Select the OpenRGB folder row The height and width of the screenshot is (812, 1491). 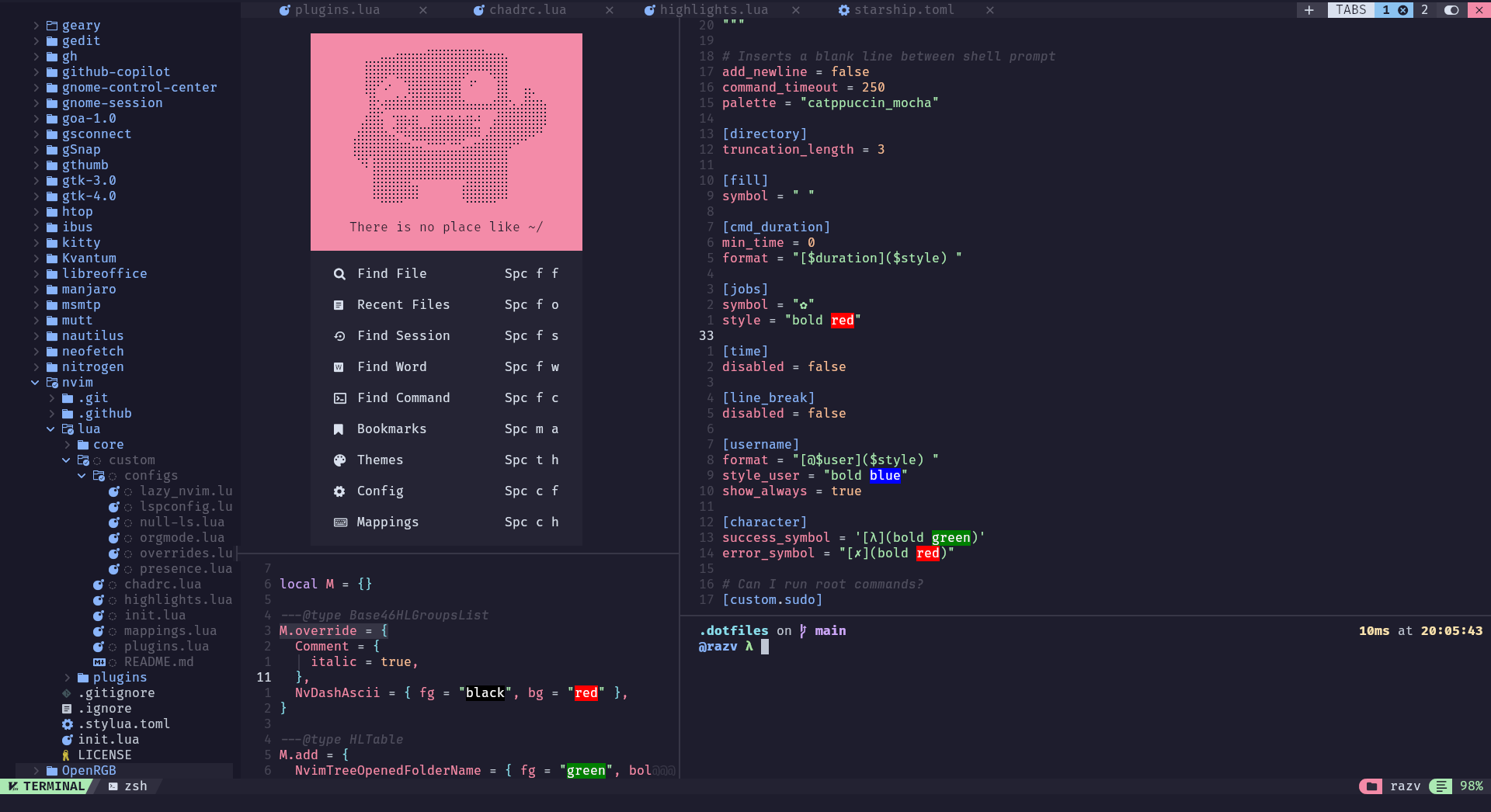pyautogui.click(x=124, y=771)
